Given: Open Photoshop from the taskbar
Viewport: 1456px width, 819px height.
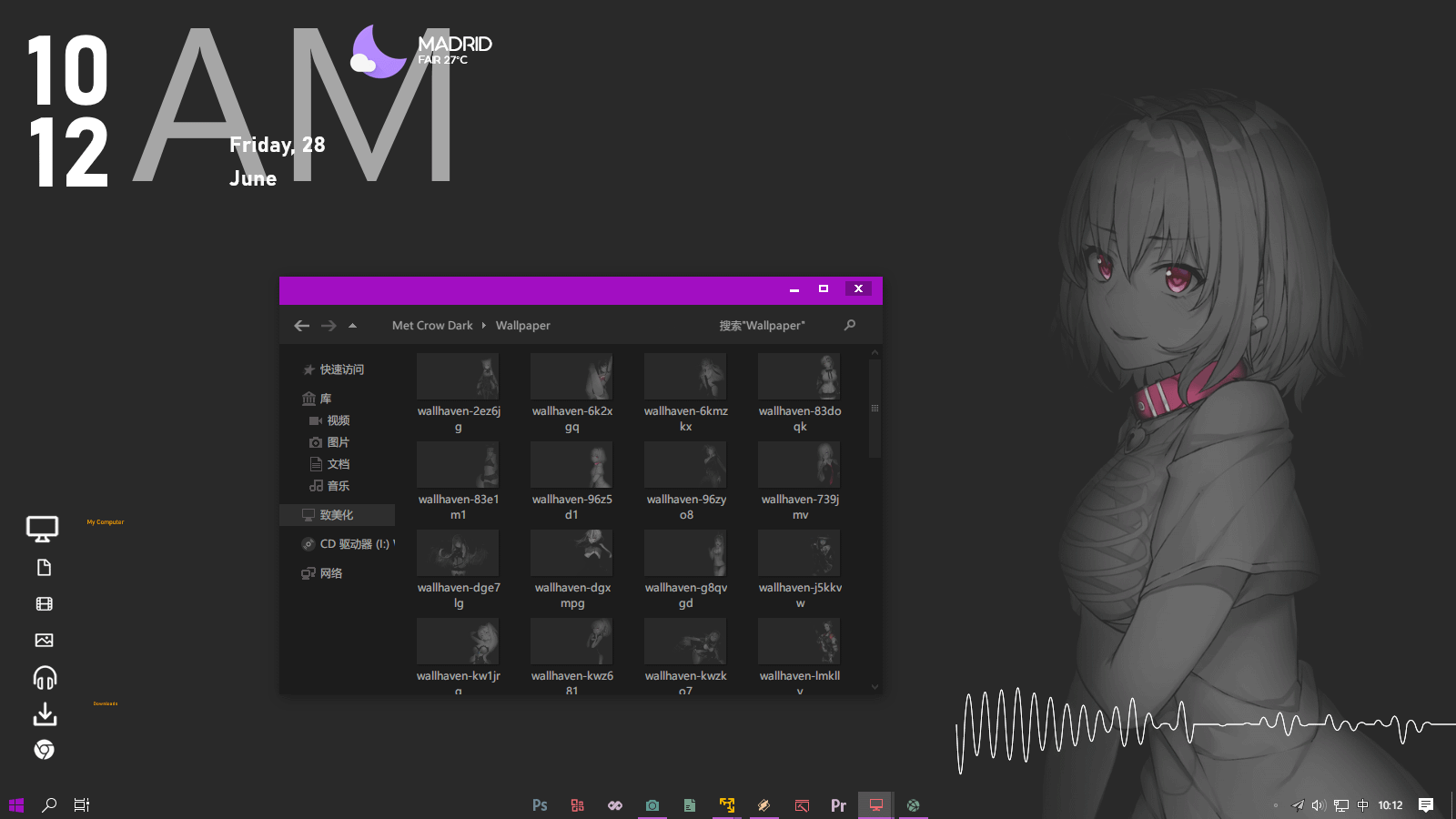Looking at the screenshot, I should click(x=540, y=805).
